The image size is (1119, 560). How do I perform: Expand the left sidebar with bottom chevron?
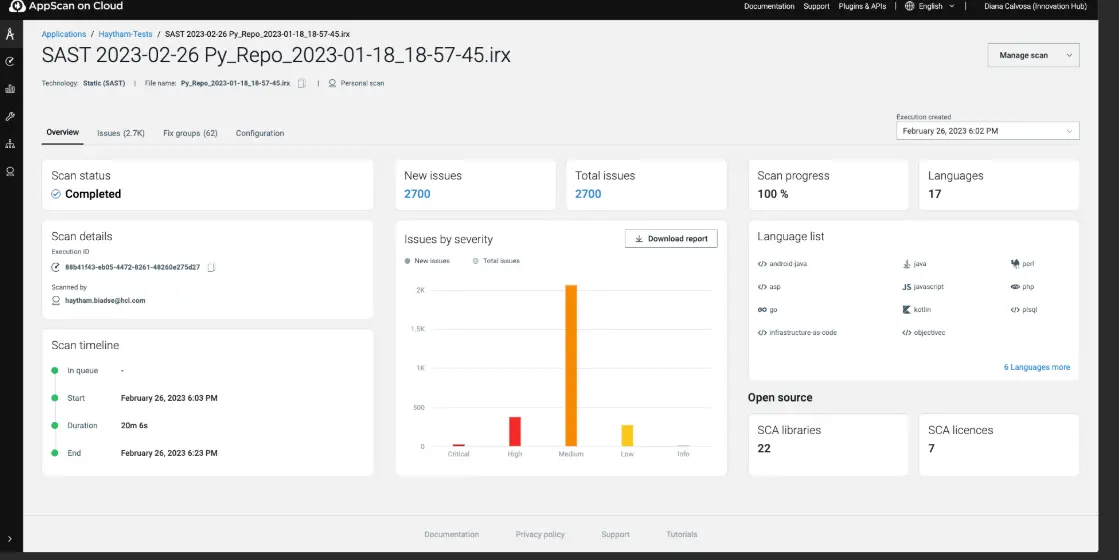click(x=10, y=540)
